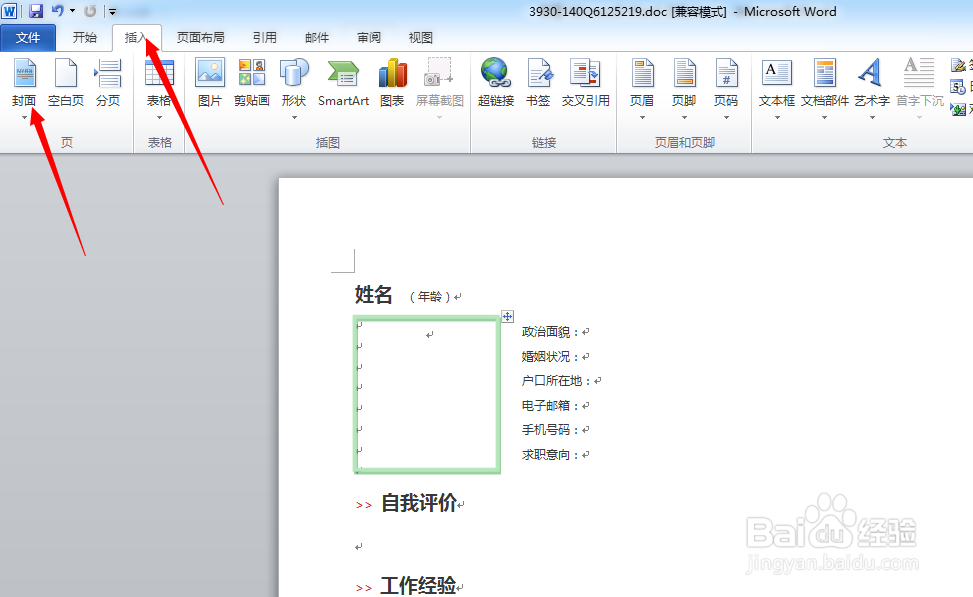Switch to the Mailings (邮件) tab
Screen dimensions: 973x597
pos(317,38)
